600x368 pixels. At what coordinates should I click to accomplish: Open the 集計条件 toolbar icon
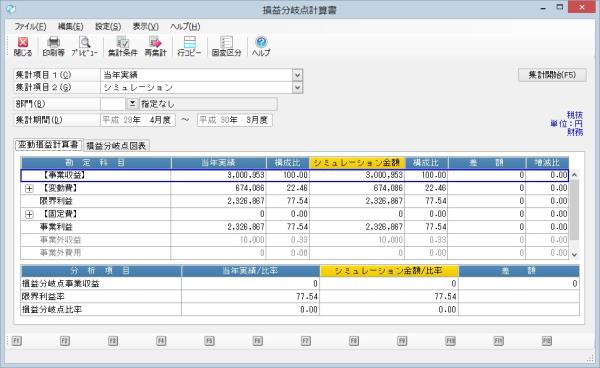(x=122, y=47)
